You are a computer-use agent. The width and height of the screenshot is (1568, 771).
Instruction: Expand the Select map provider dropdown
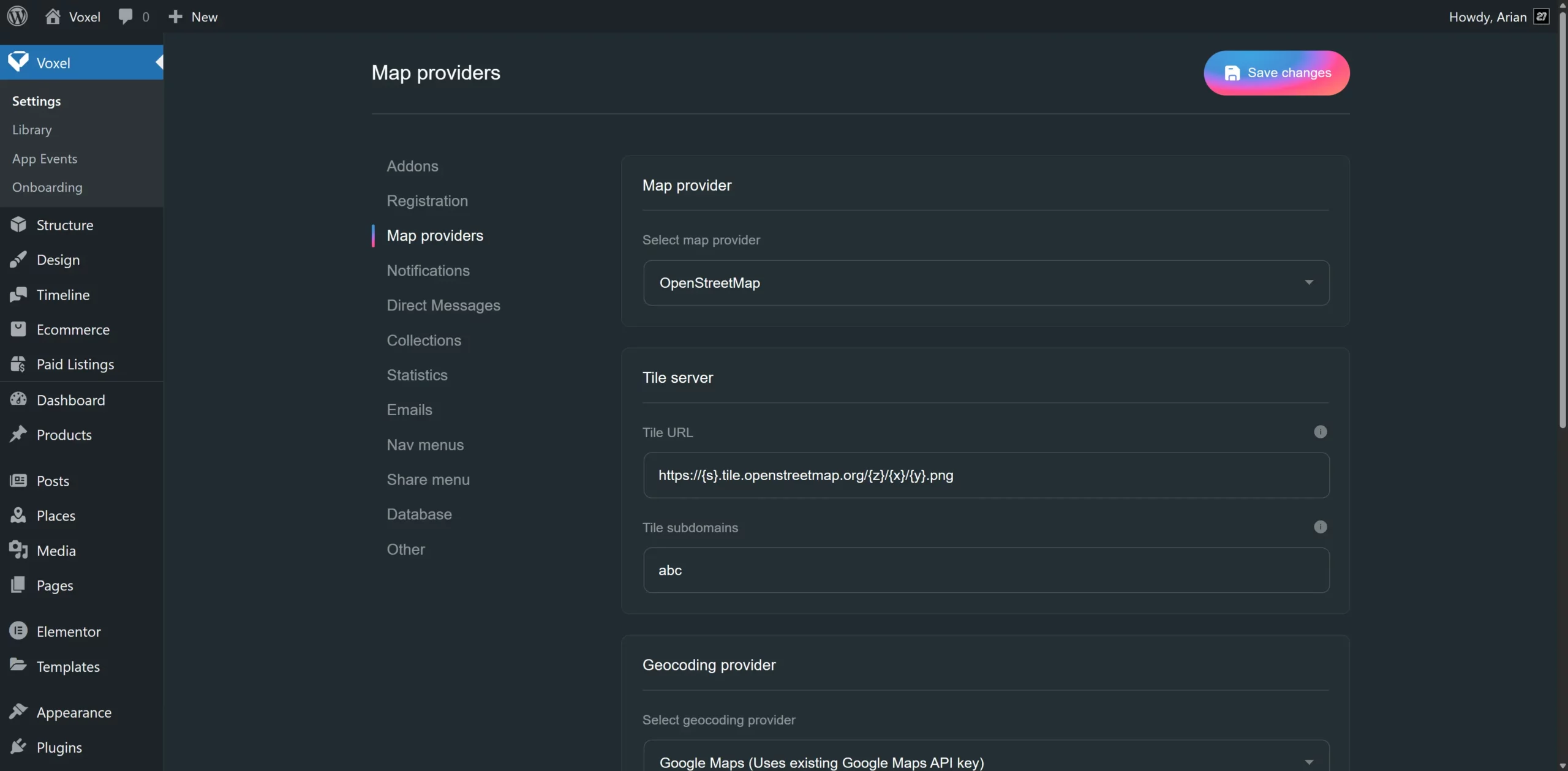click(986, 283)
